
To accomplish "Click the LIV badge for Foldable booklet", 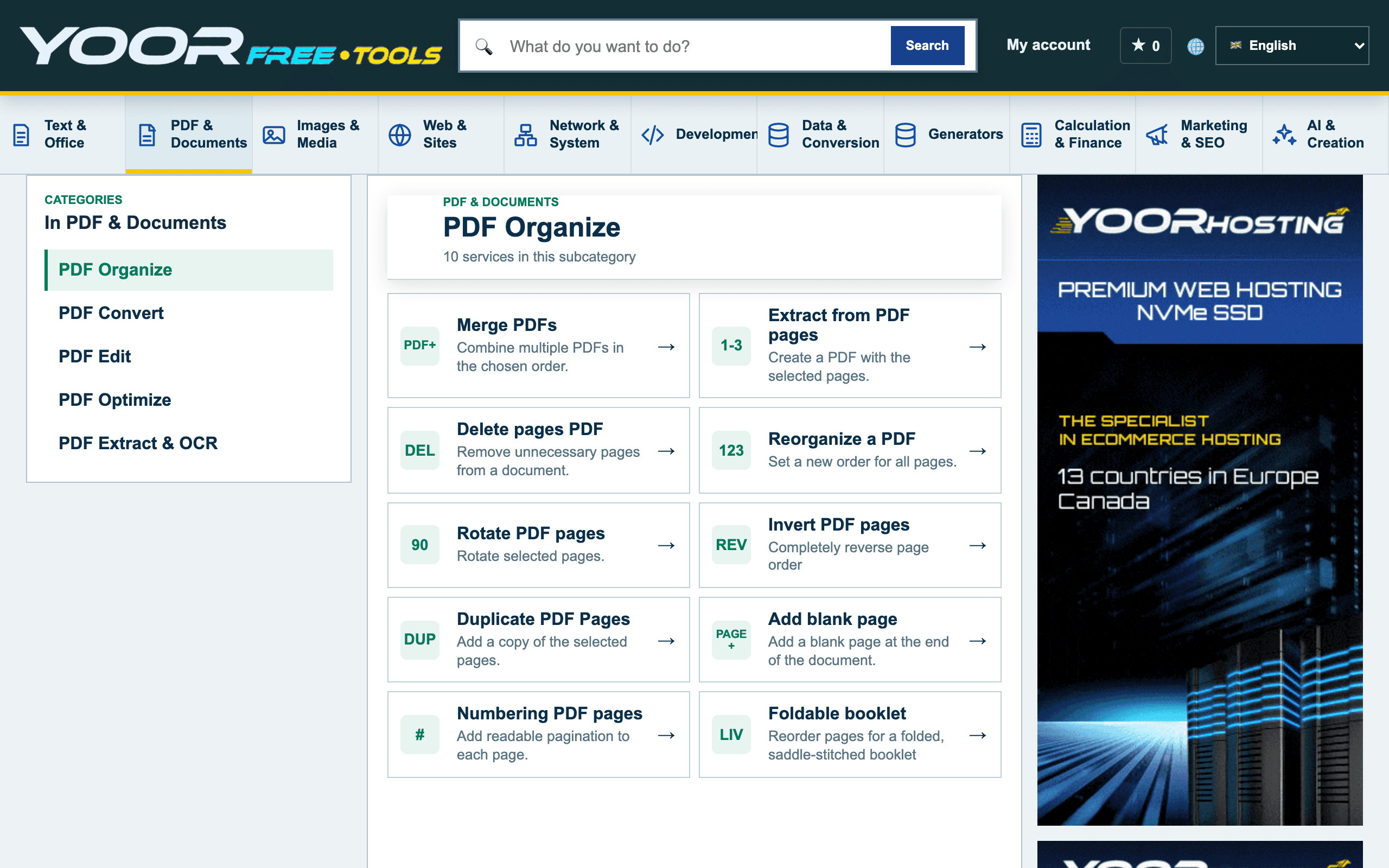I will point(731,734).
